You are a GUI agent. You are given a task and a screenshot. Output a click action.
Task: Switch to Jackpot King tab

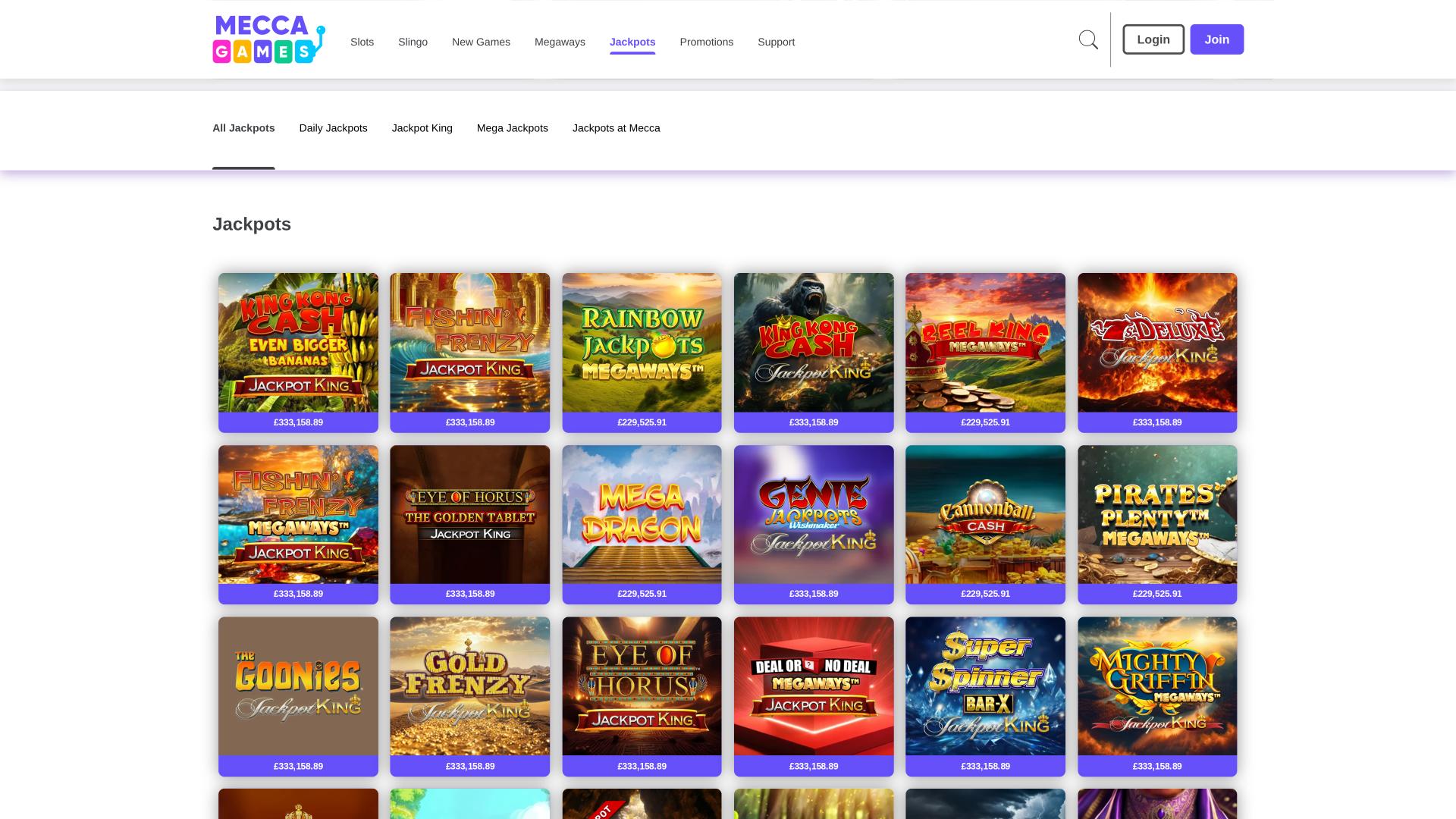tap(422, 128)
